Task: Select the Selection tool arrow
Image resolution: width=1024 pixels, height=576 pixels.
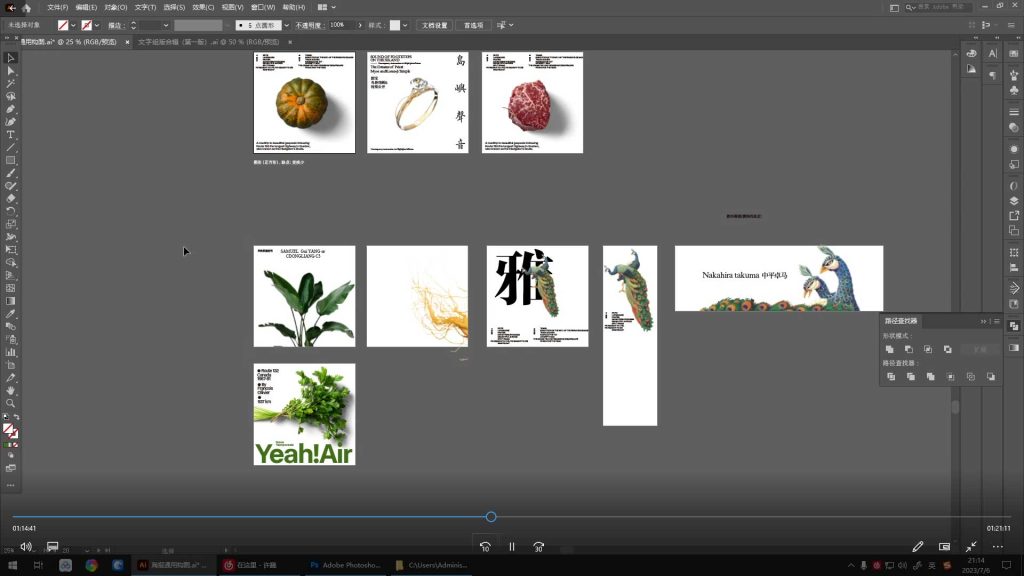Action: [11, 58]
